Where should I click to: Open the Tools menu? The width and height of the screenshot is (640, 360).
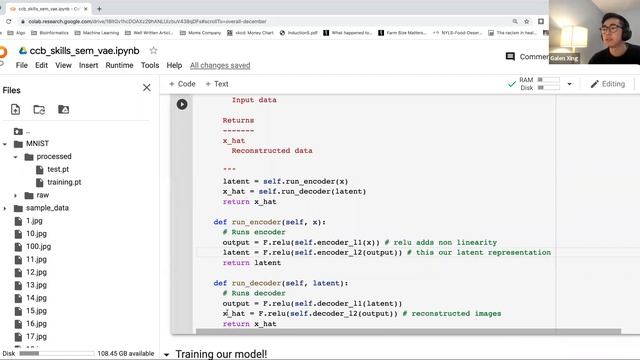pos(150,65)
